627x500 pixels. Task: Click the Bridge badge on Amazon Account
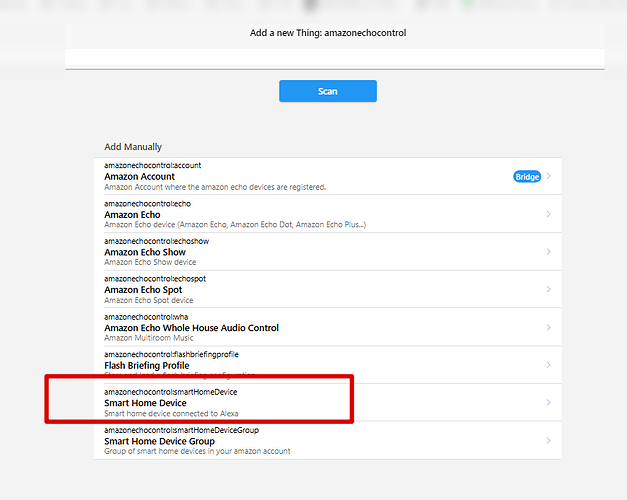click(527, 177)
